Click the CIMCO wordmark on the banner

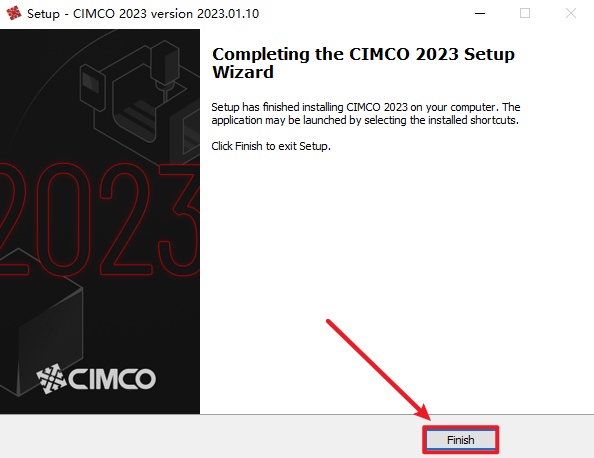[112, 379]
